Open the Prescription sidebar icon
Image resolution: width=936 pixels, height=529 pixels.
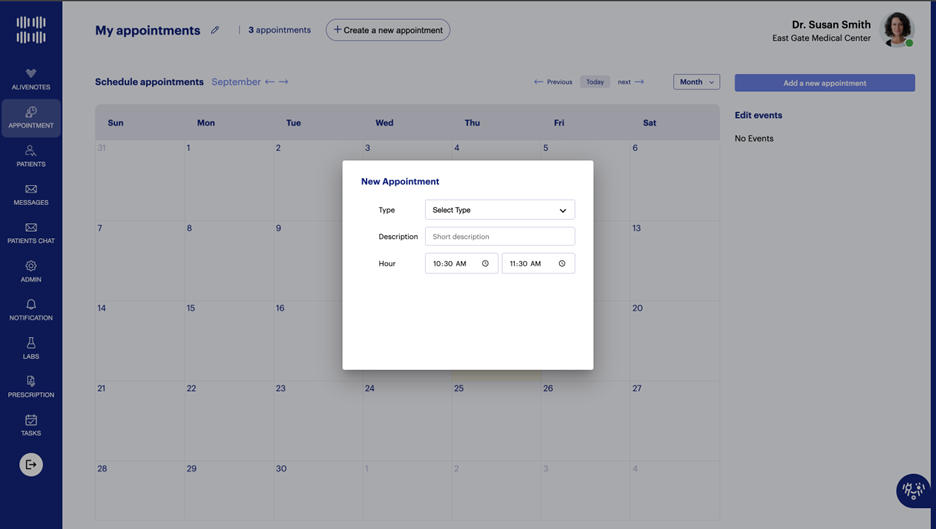(x=31, y=382)
